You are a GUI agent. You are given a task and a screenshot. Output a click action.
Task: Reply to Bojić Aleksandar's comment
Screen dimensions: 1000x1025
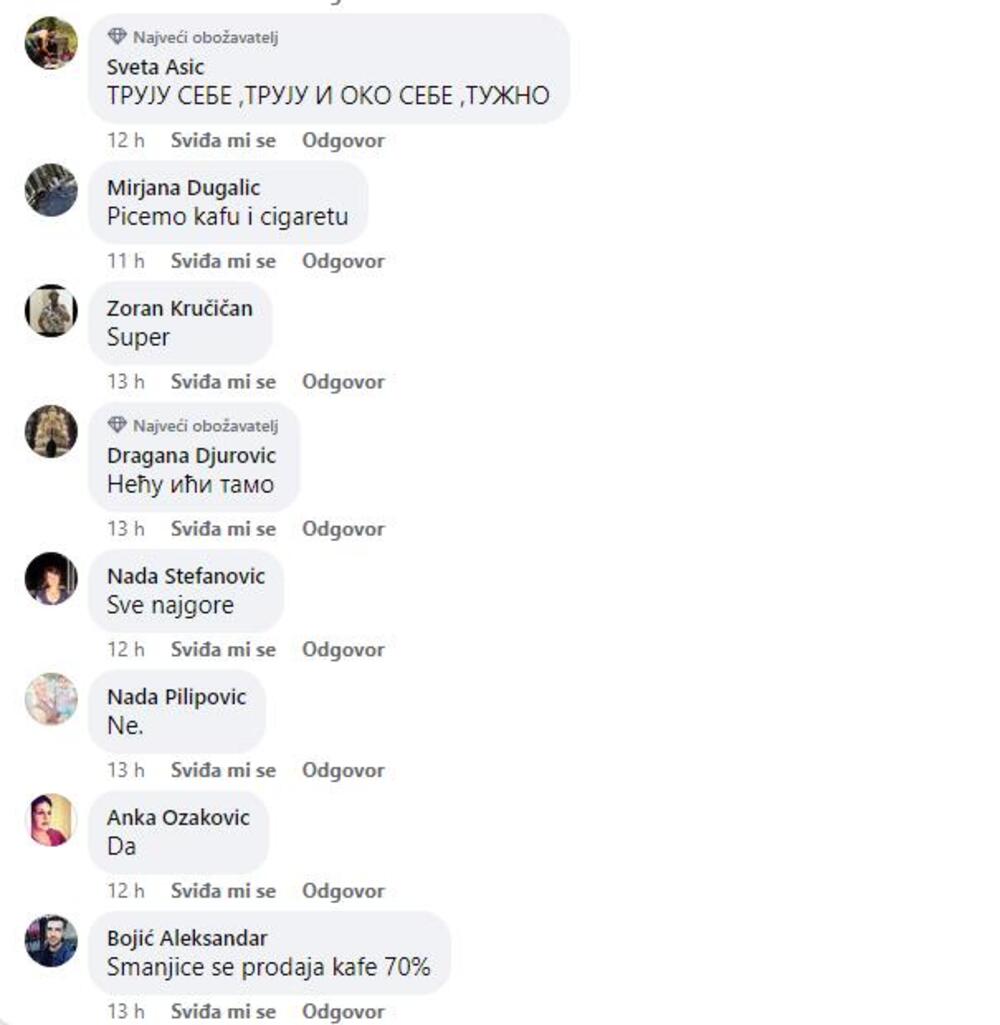coord(343,1011)
